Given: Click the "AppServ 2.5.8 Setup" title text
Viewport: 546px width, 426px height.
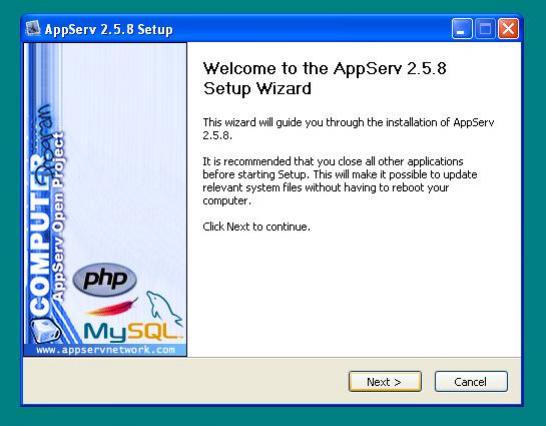Looking at the screenshot, I should tap(109, 29).
